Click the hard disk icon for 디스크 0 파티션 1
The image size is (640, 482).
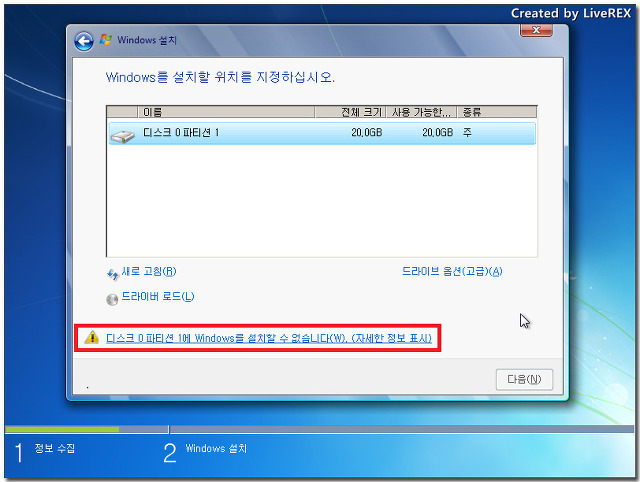pos(122,136)
